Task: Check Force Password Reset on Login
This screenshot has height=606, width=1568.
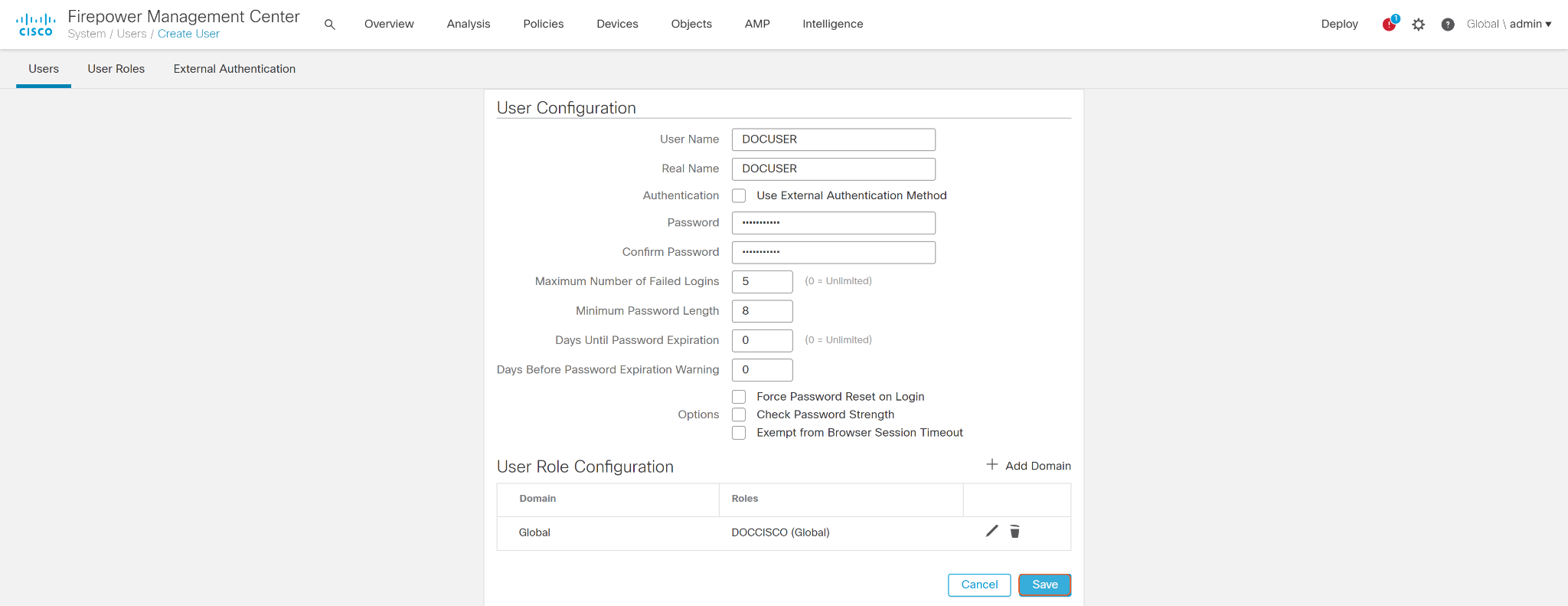Action: [x=739, y=397]
